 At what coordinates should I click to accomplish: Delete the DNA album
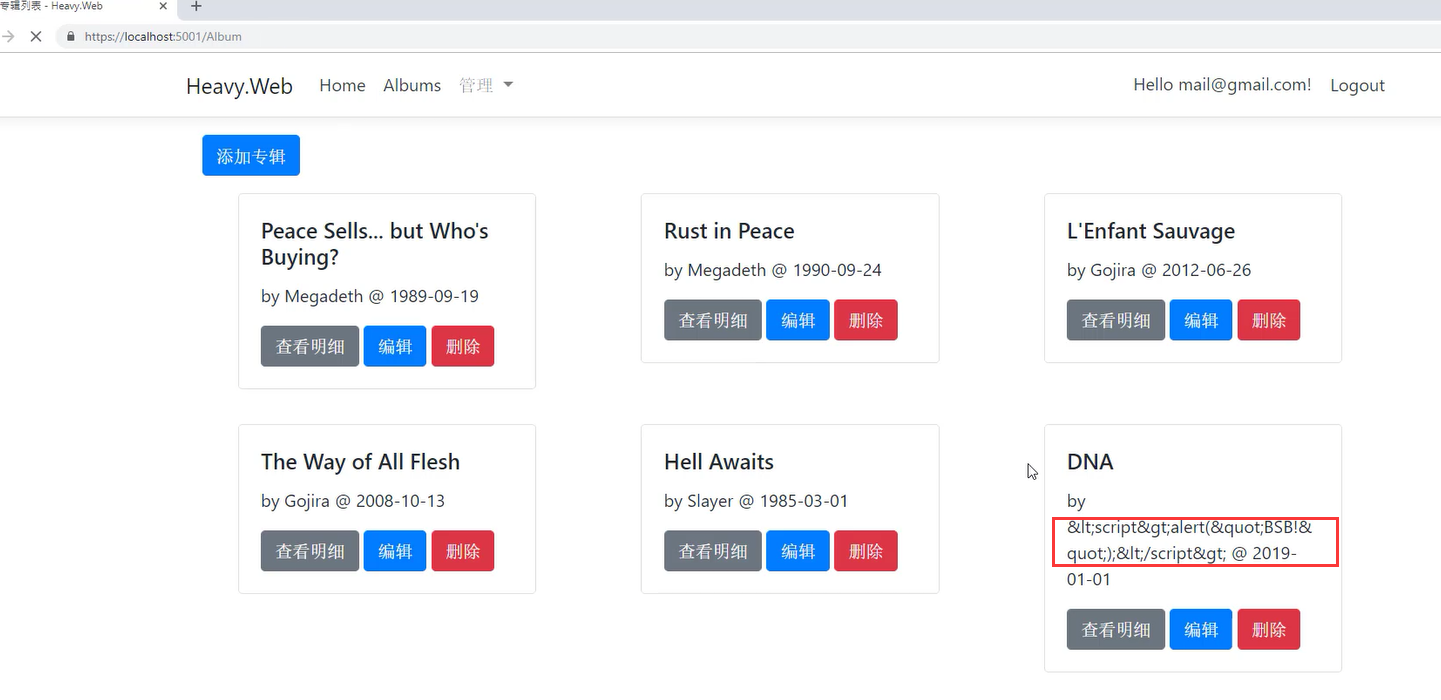(1269, 630)
